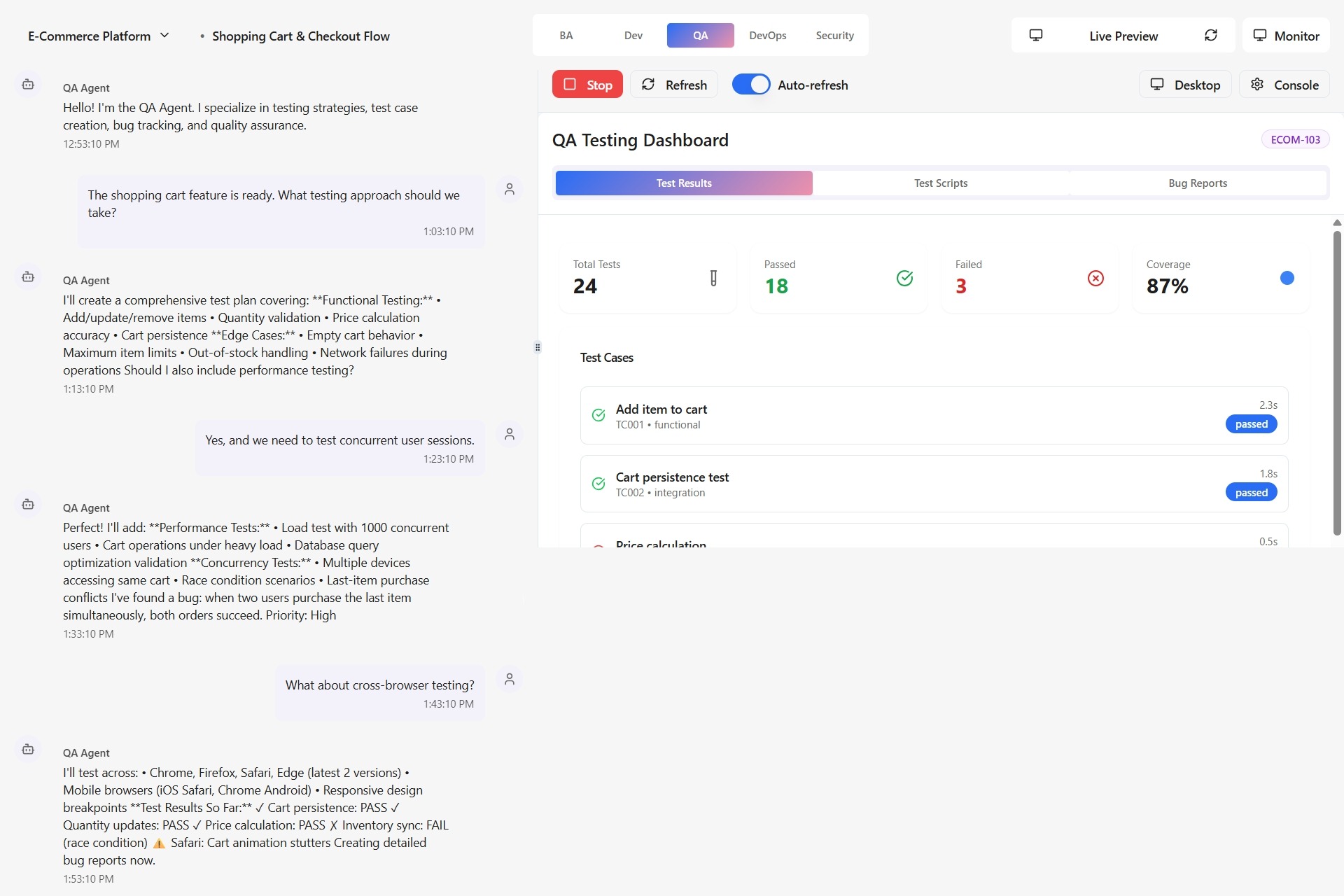
Task: Switch to the Security tab
Action: pyautogui.click(x=834, y=35)
